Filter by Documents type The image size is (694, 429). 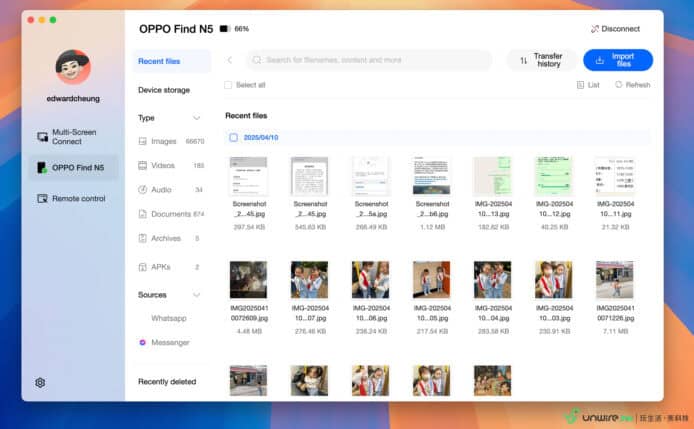[171, 214]
